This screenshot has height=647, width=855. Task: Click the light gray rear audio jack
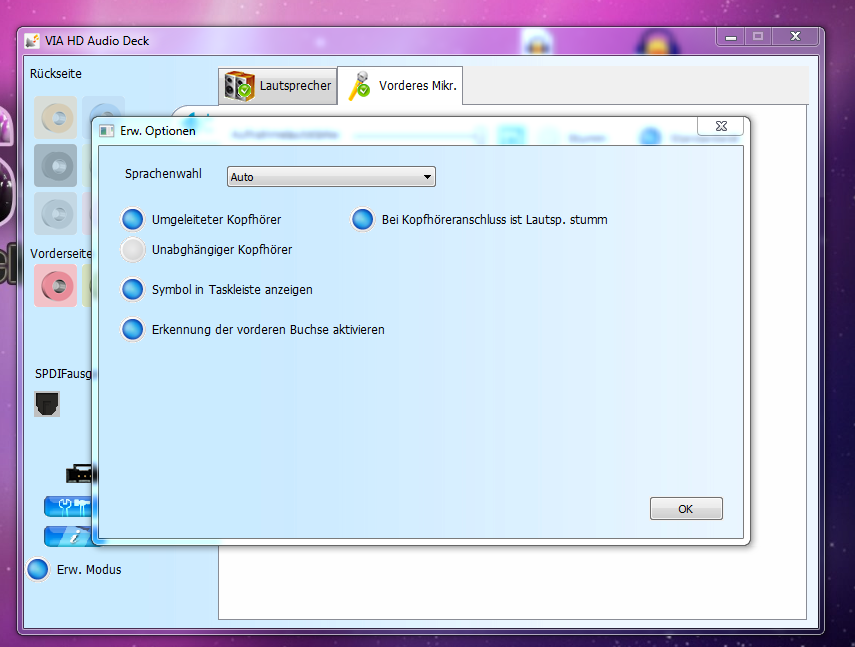pos(56,214)
